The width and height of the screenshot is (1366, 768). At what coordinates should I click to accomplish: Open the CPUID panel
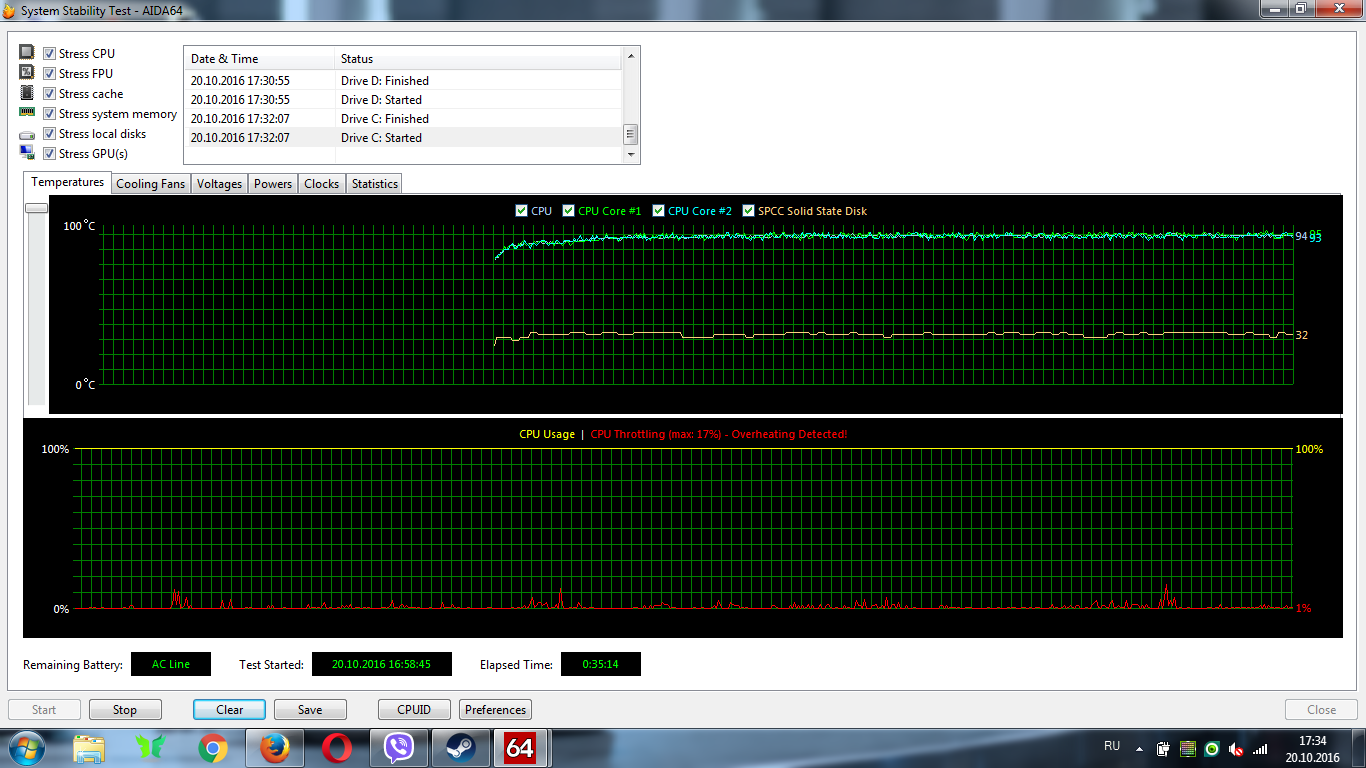click(414, 710)
